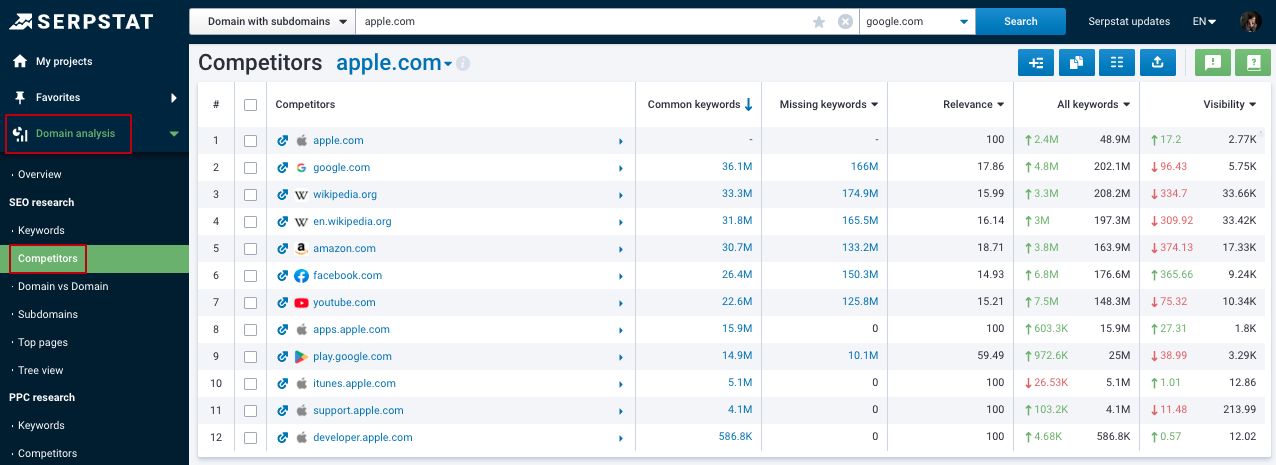Click external link icon for support.apple.com row
Viewport: 1276px width, 465px height.
283,411
